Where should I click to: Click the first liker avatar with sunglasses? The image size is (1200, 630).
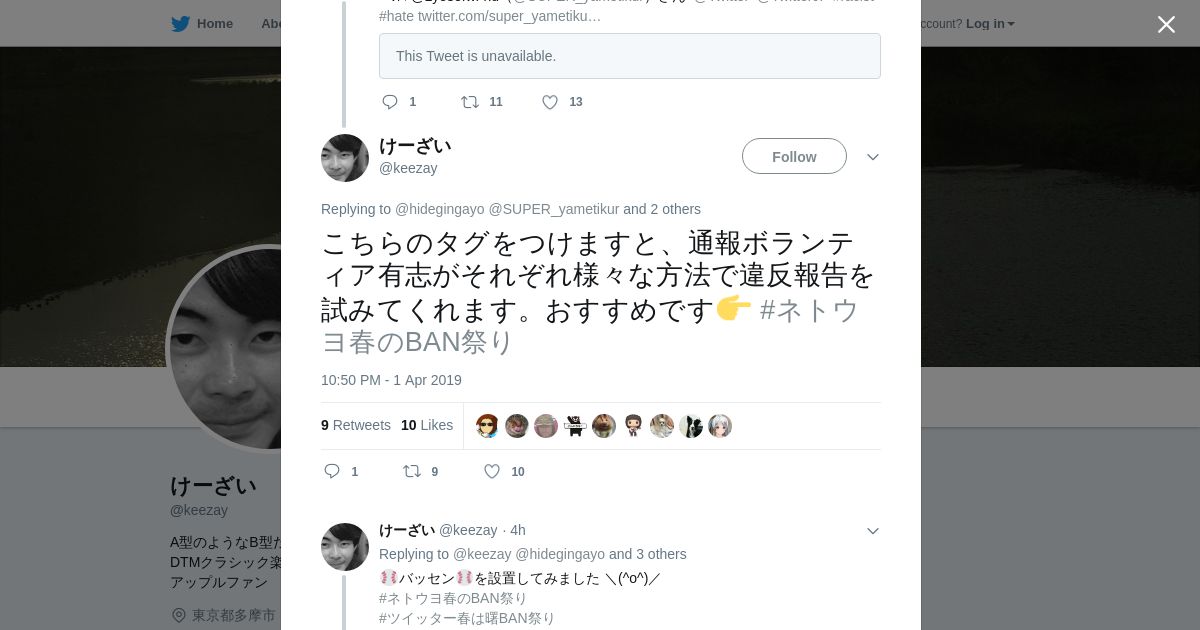click(487, 426)
